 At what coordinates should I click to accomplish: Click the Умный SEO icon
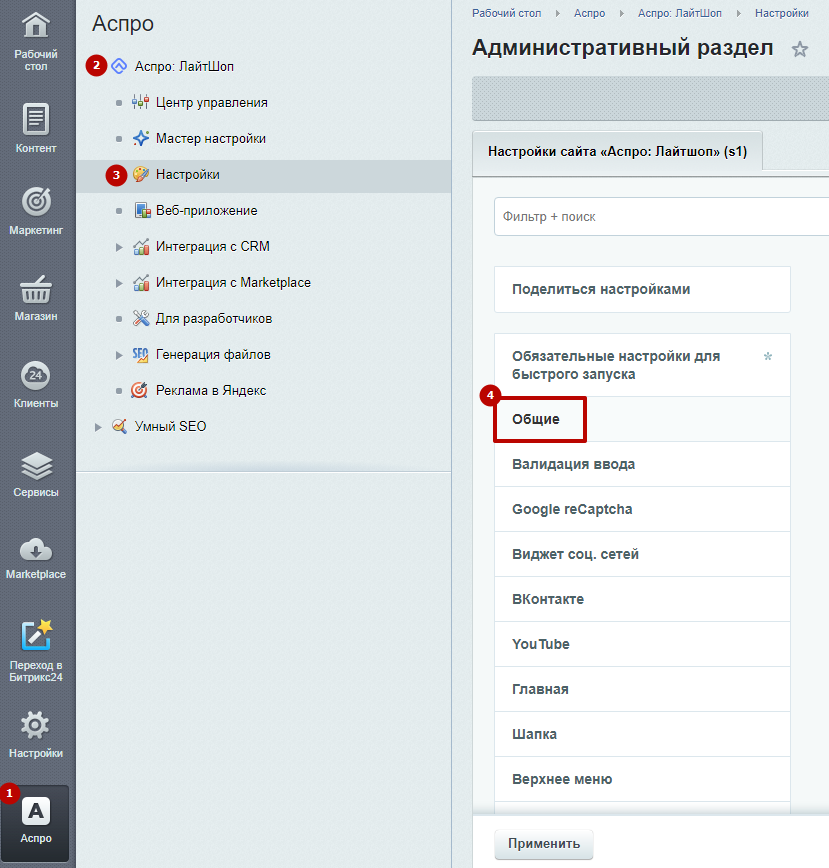point(119,426)
